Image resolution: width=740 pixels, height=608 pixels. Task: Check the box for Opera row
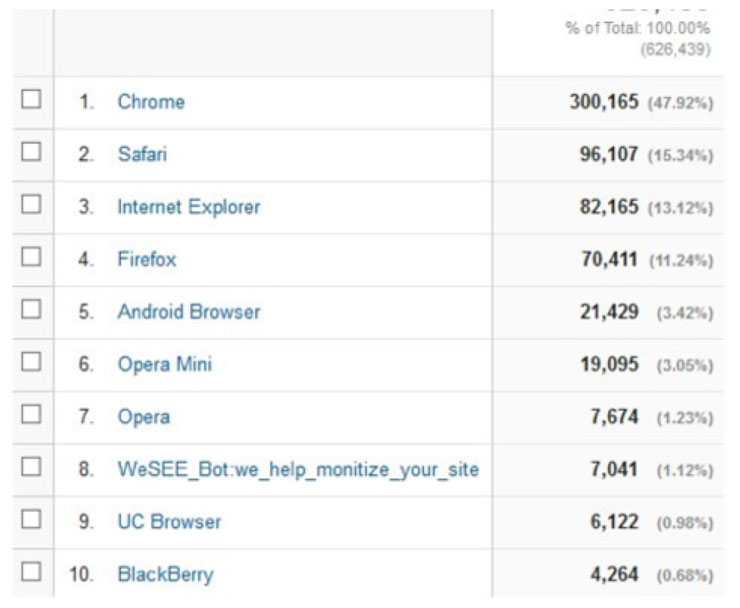pyautogui.click(x=31, y=414)
